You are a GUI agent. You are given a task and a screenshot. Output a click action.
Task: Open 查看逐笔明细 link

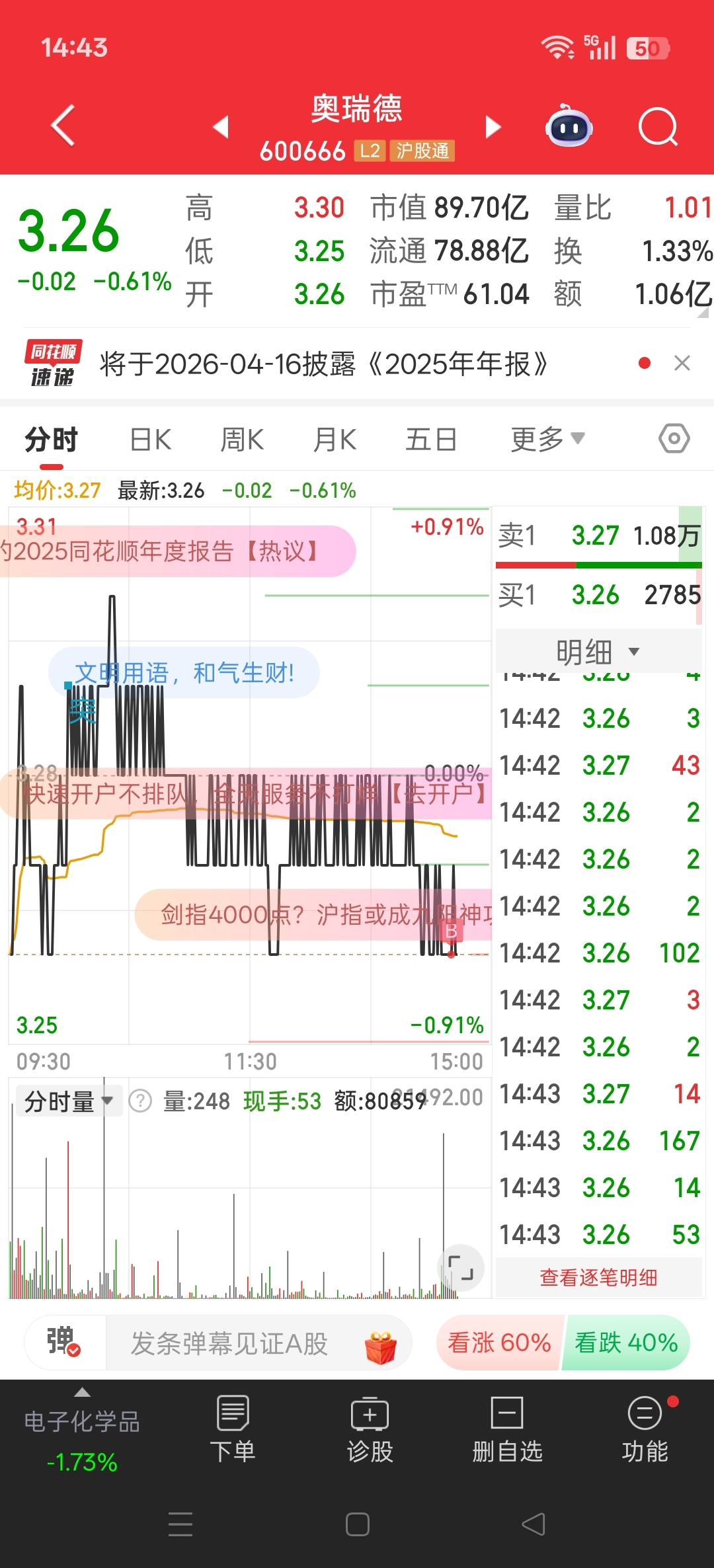(x=598, y=1277)
